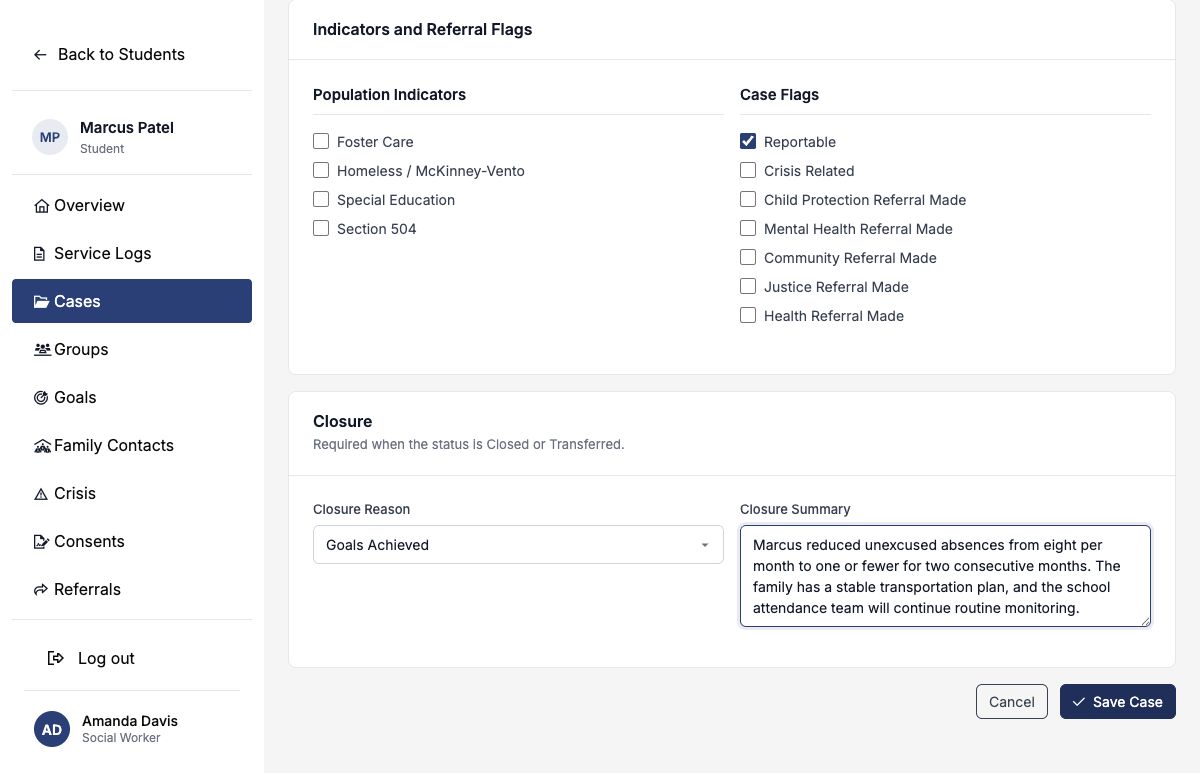Click the target icon next to Goals

coord(41,398)
